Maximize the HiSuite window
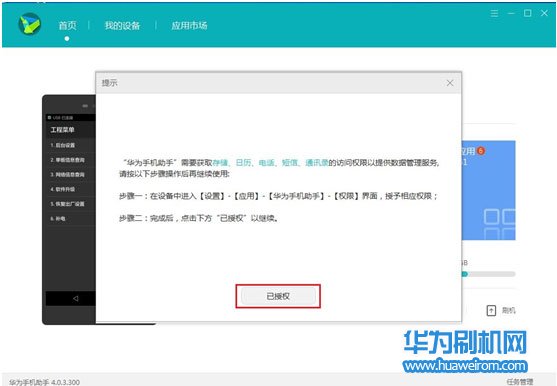Screen dimensions: 557x386 (528, 13)
